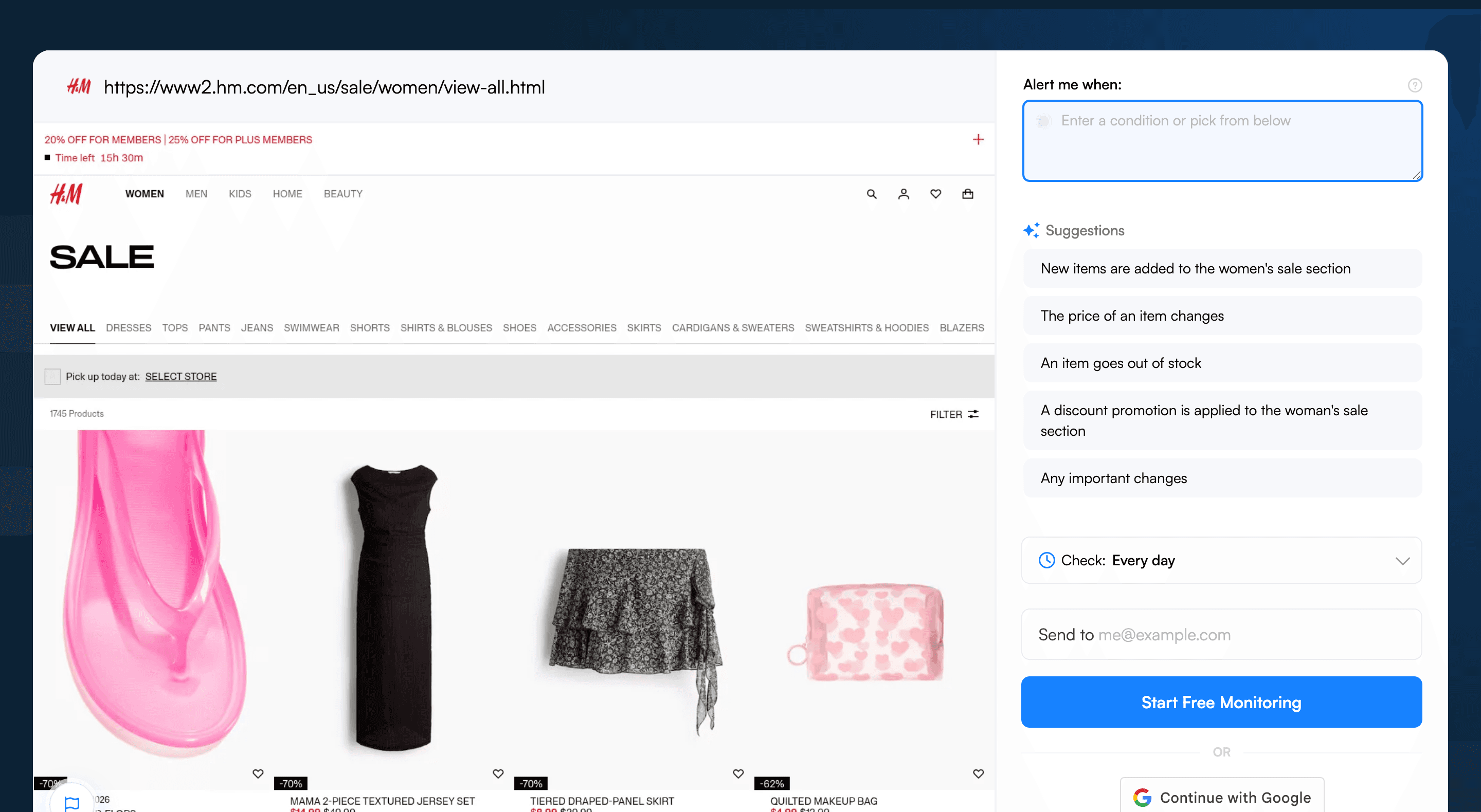Click the filter sliders icon
This screenshot has width=1481, height=812.
973,414
